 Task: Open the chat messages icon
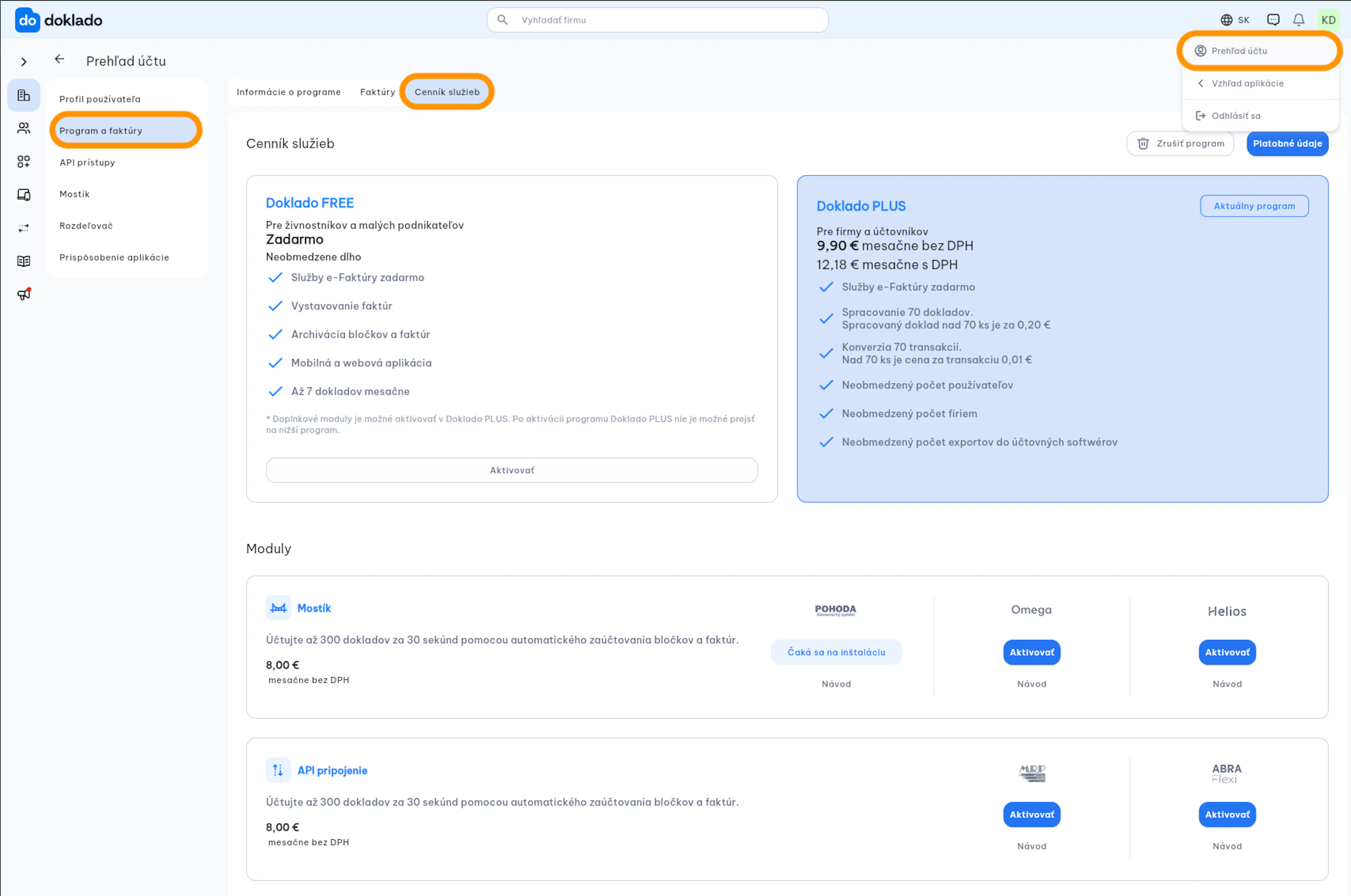click(1273, 20)
